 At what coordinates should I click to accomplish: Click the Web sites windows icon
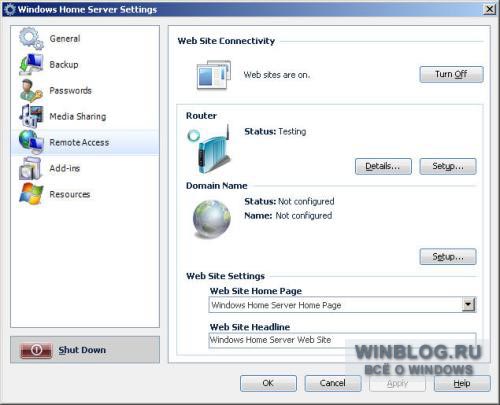[214, 75]
